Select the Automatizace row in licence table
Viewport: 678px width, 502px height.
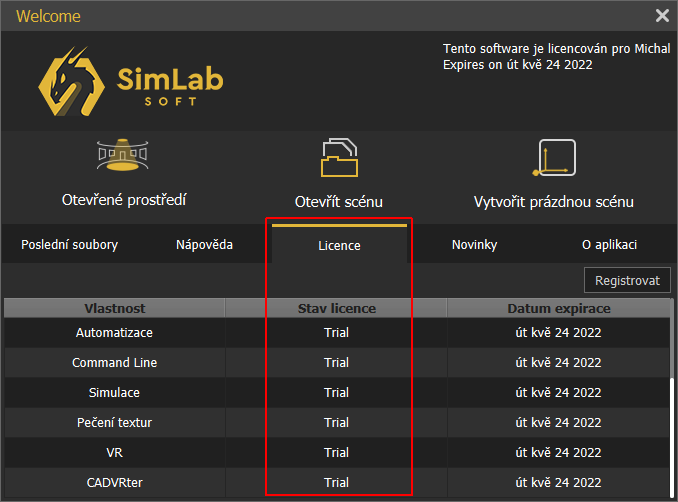pos(114,332)
